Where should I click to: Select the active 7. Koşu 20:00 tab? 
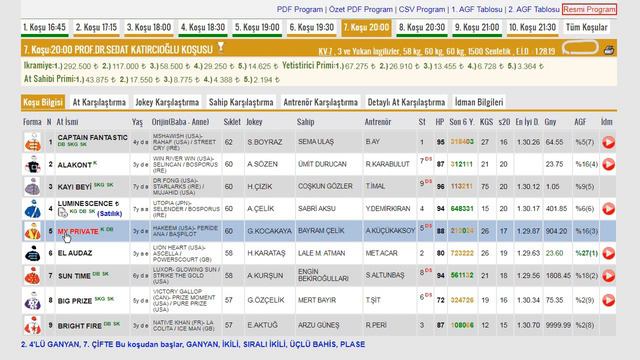[x=367, y=27]
